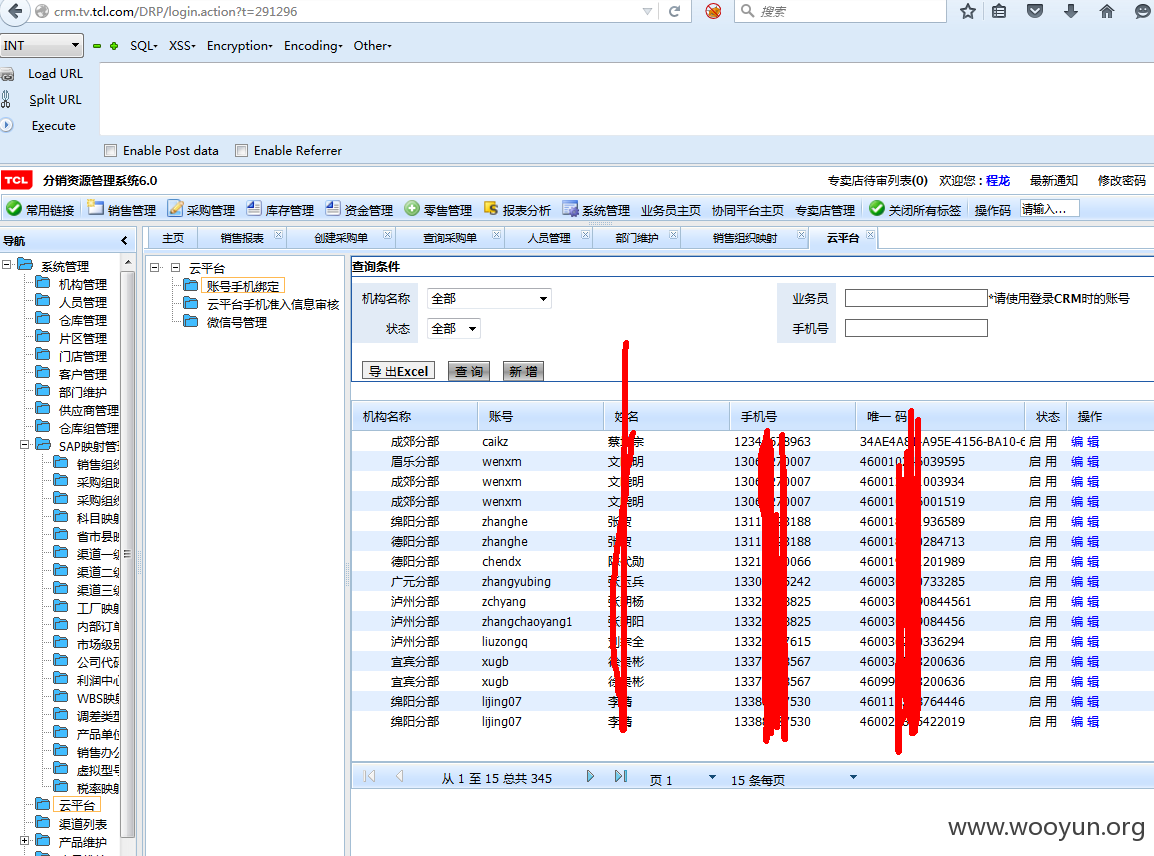
Task: Select 微信号管理 tree item
Action: [x=236, y=322]
